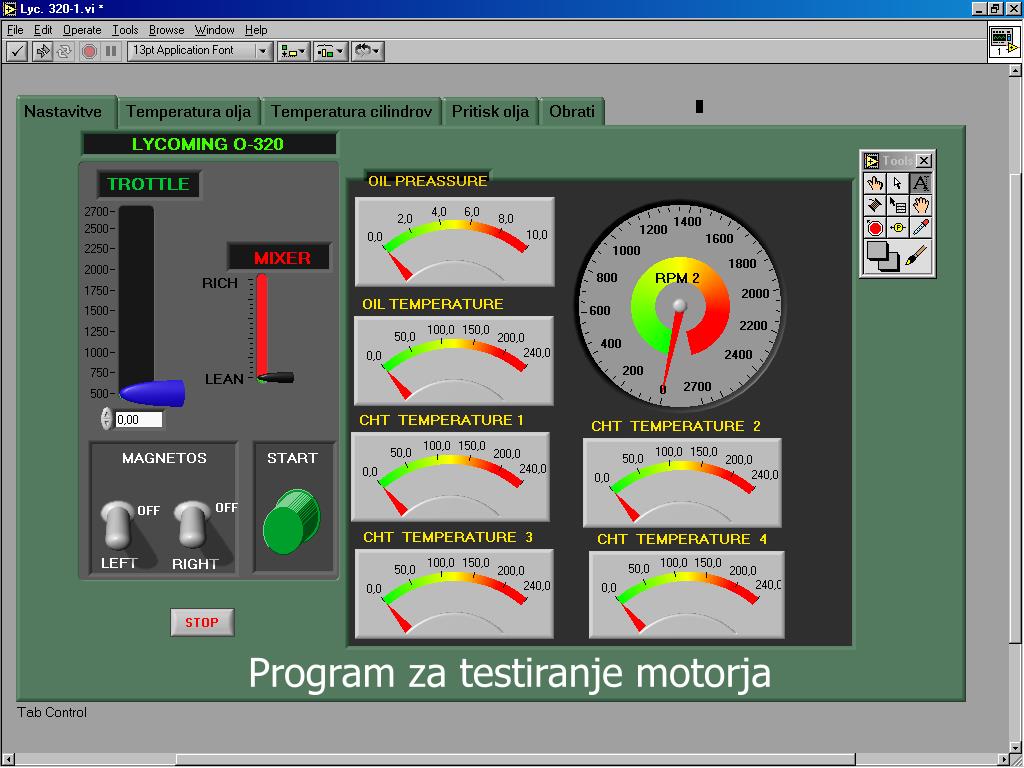This screenshot has height=768, width=1024.
Task: Click the OIL PREASSURE meter
Action: [455, 242]
